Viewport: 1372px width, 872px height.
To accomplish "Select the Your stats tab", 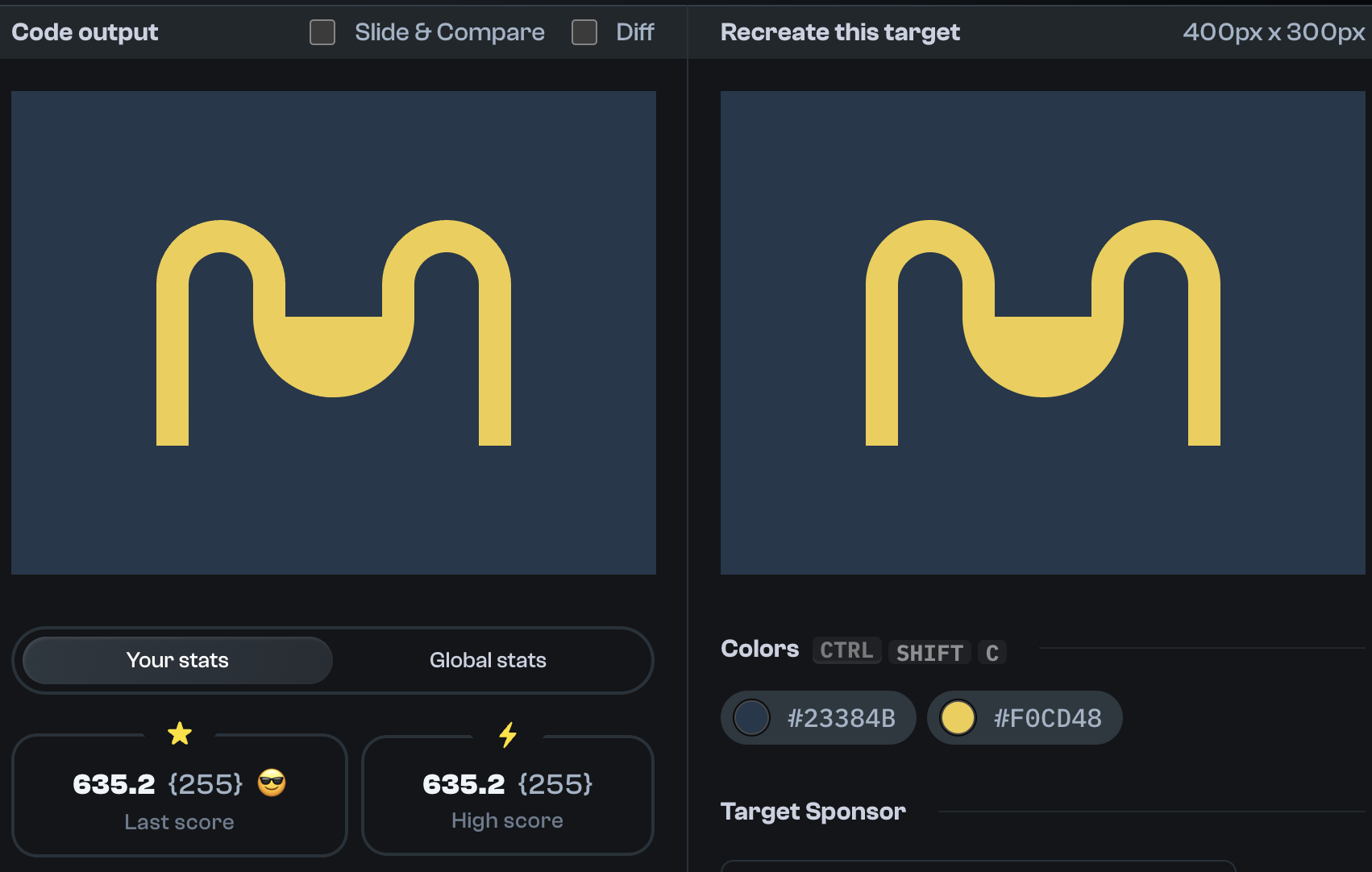I will coord(176,660).
